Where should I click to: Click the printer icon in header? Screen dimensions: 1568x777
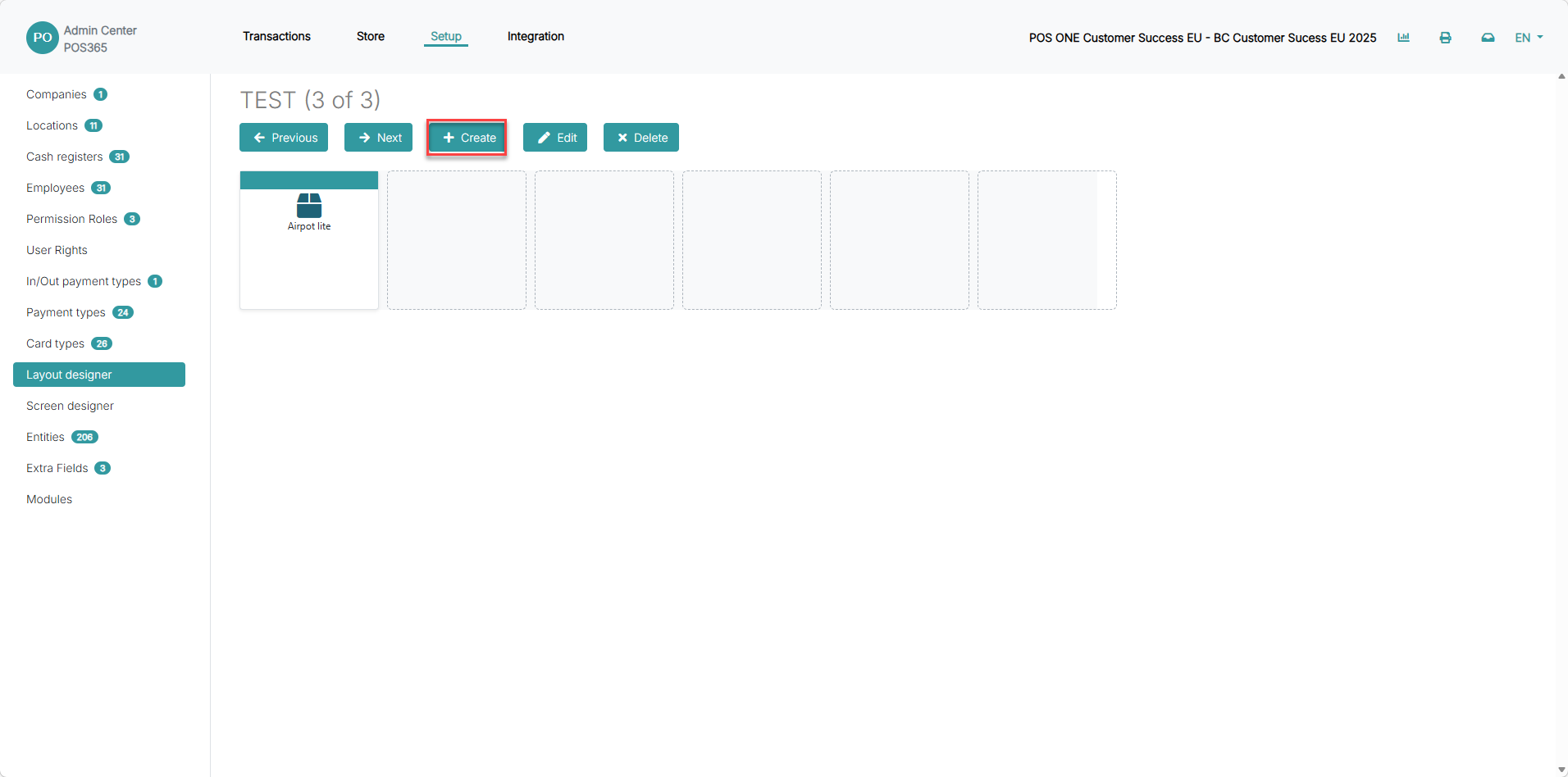tap(1445, 38)
